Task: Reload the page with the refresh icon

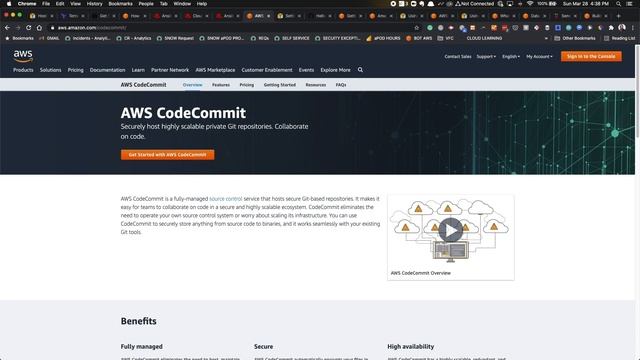Action: pyautogui.click(x=29, y=28)
